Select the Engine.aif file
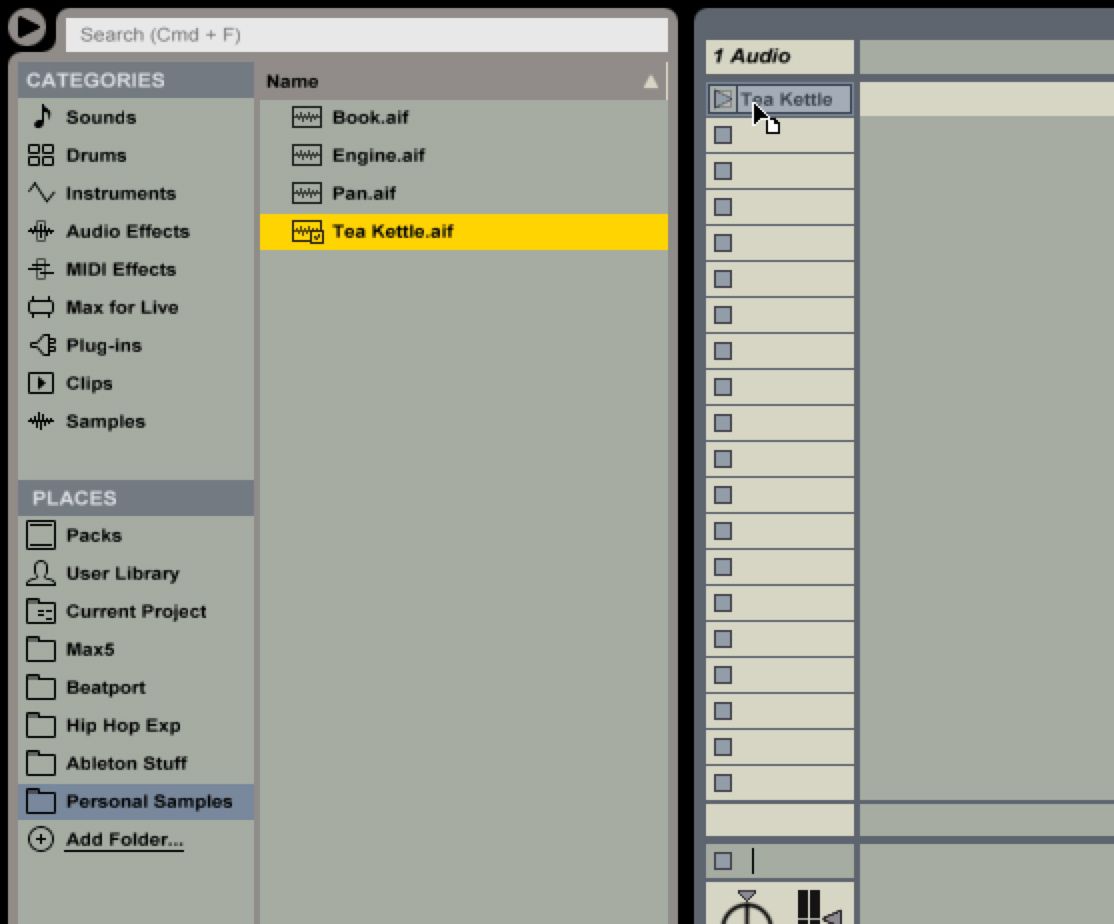 pyautogui.click(x=464, y=155)
